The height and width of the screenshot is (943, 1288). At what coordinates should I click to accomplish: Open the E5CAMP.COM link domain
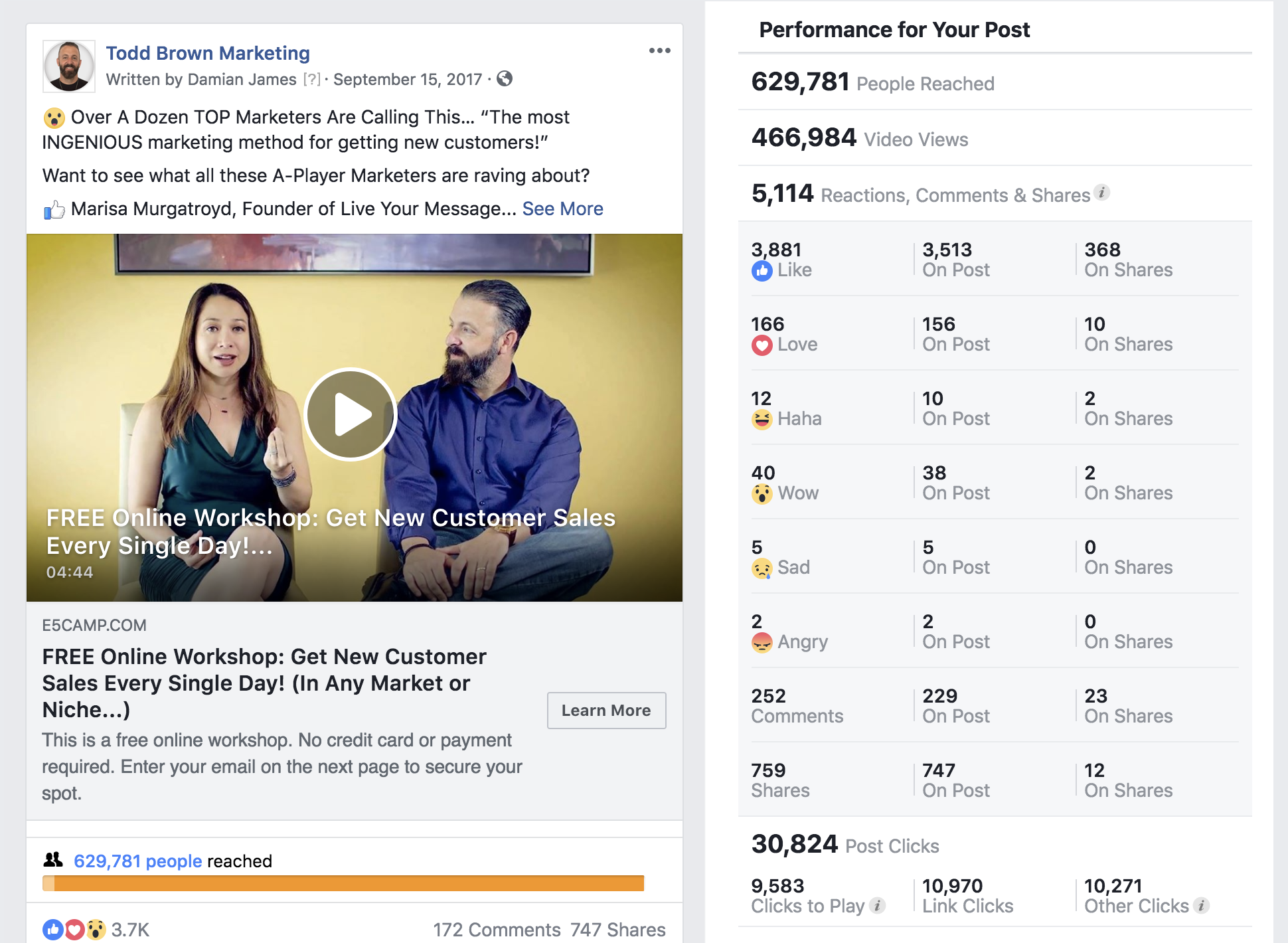94,625
